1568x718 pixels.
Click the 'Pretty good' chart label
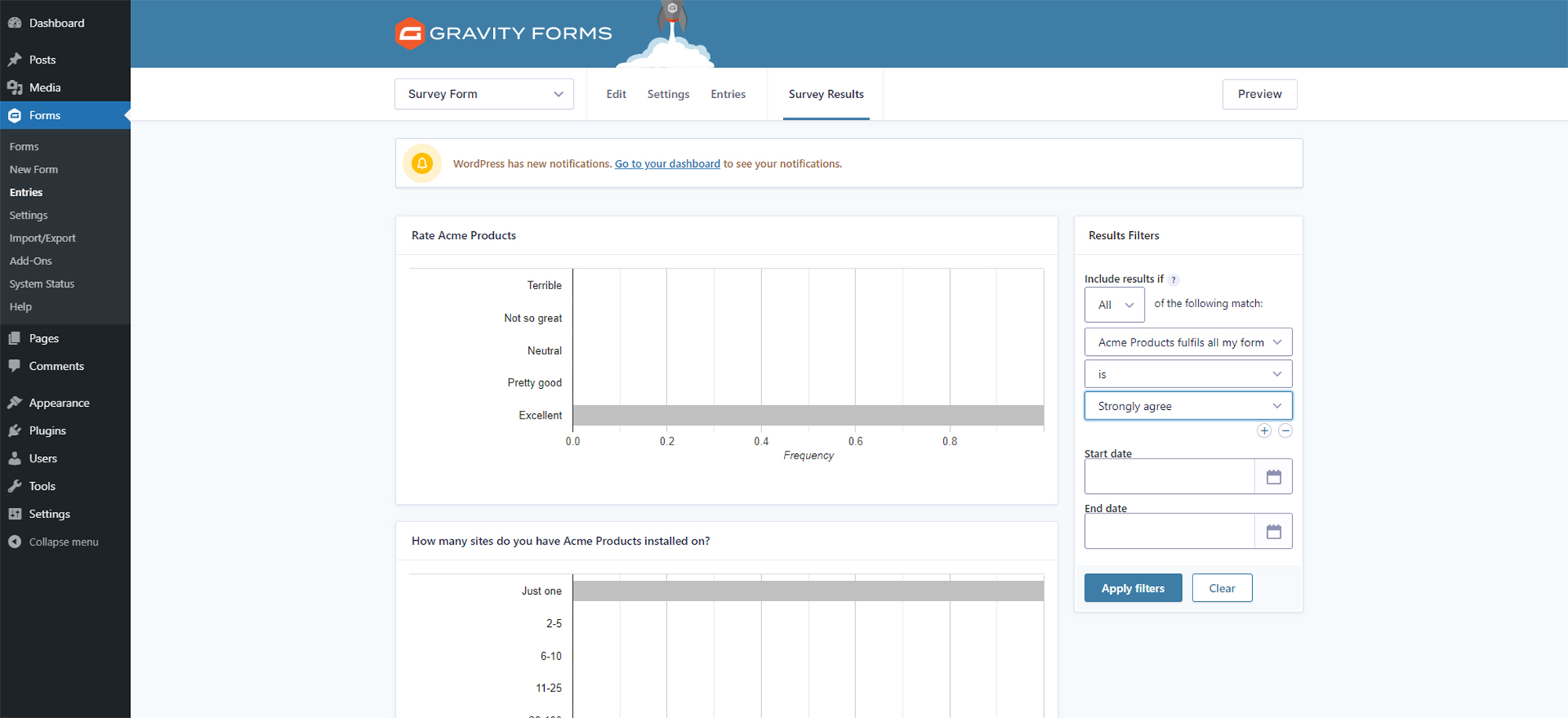534,383
